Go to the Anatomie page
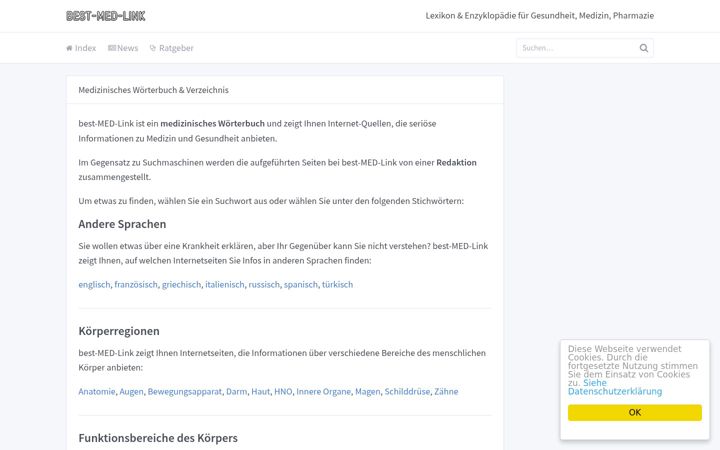The width and height of the screenshot is (720, 450). tap(97, 391)
